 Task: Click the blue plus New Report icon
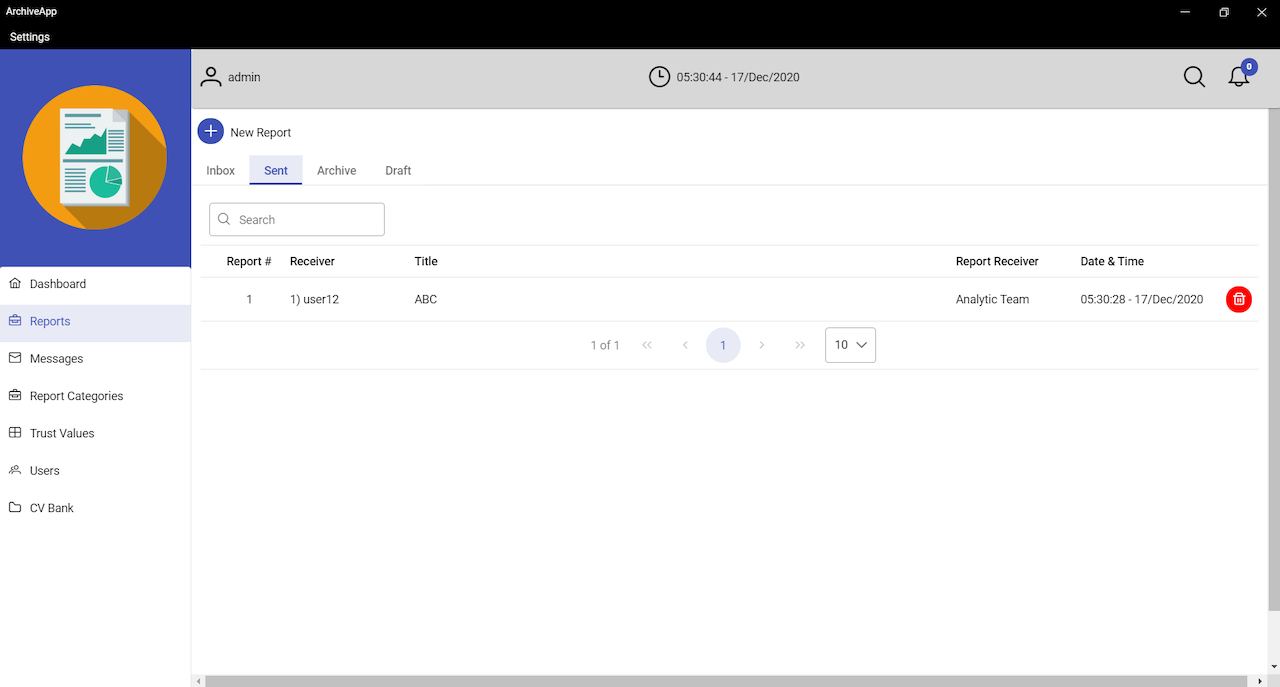click(211, 132)
